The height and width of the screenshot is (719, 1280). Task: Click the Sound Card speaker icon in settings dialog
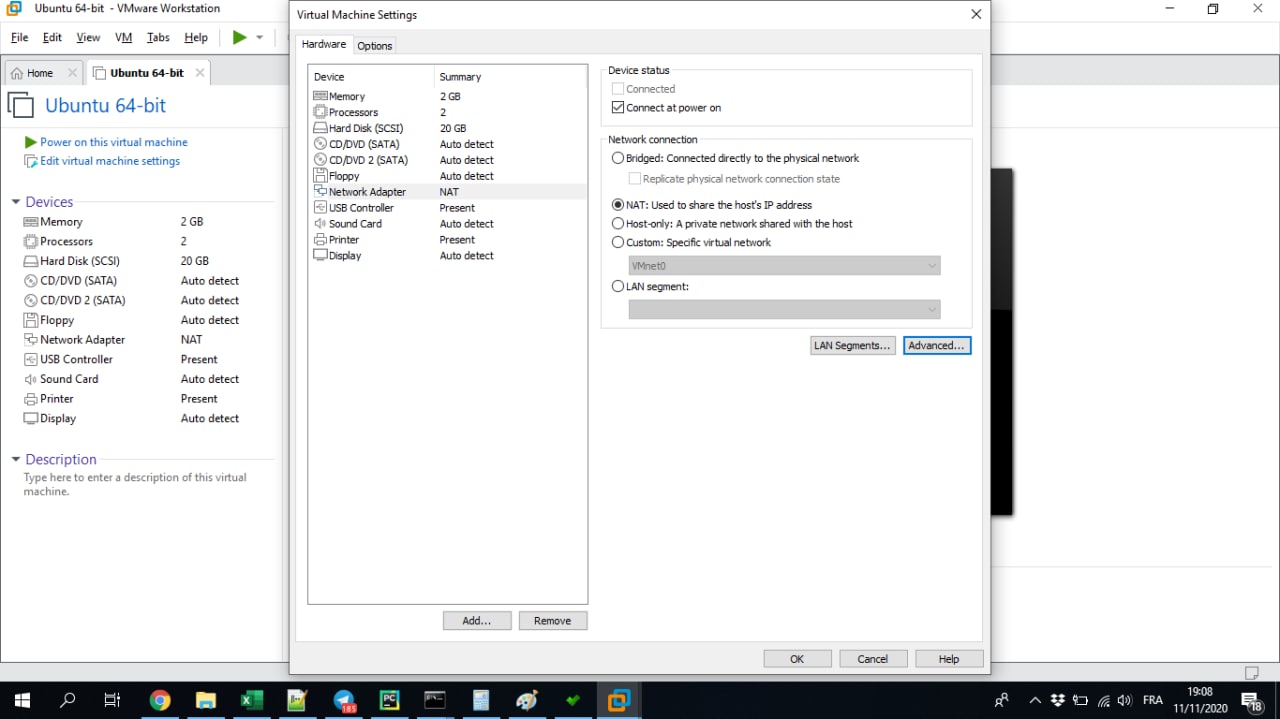click(x=320, y=224)
